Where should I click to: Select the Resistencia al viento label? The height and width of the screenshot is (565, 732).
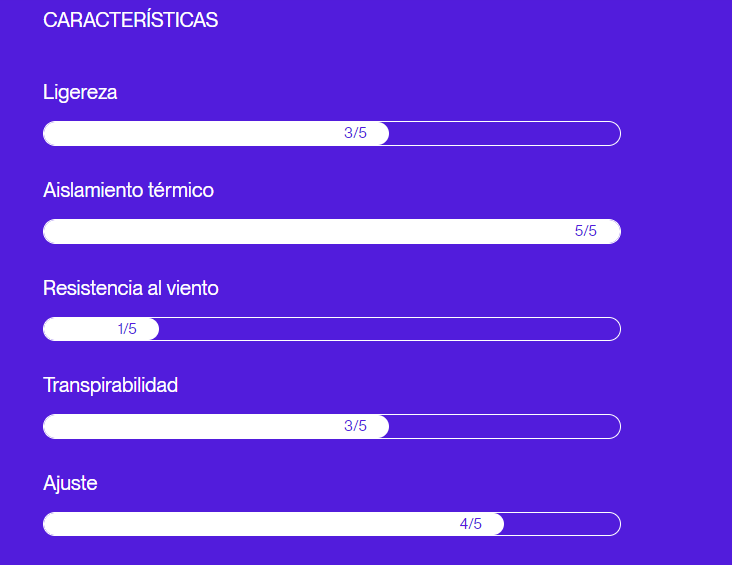pos(130,288)
